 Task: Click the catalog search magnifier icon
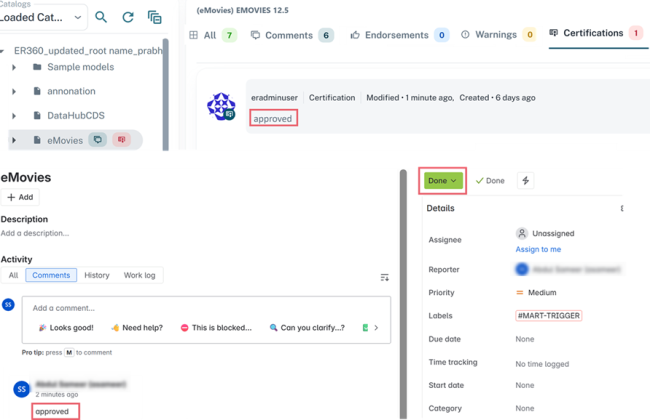101,17
